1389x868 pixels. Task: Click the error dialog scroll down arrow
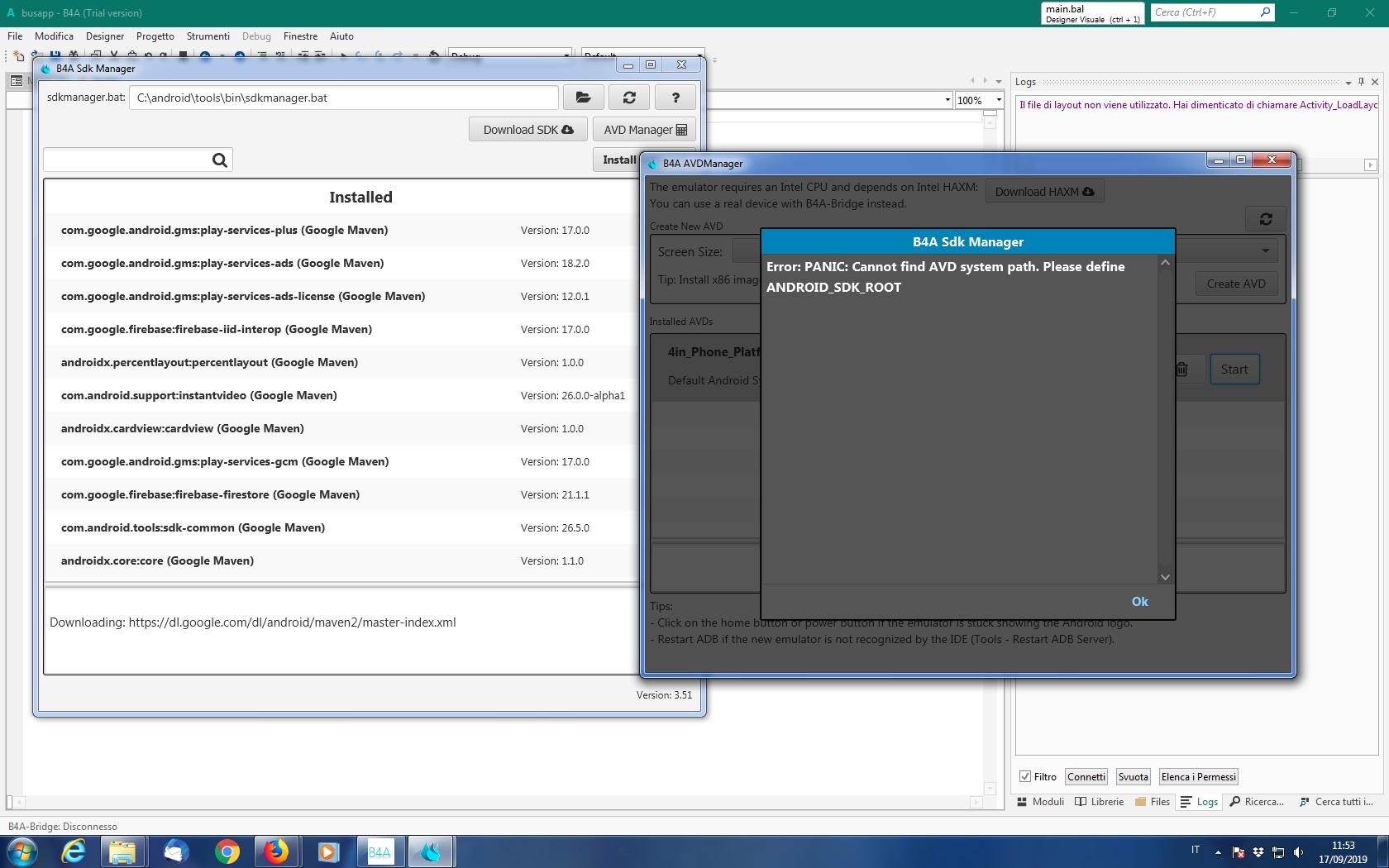pyautogui.click(x=1165, y=577)
